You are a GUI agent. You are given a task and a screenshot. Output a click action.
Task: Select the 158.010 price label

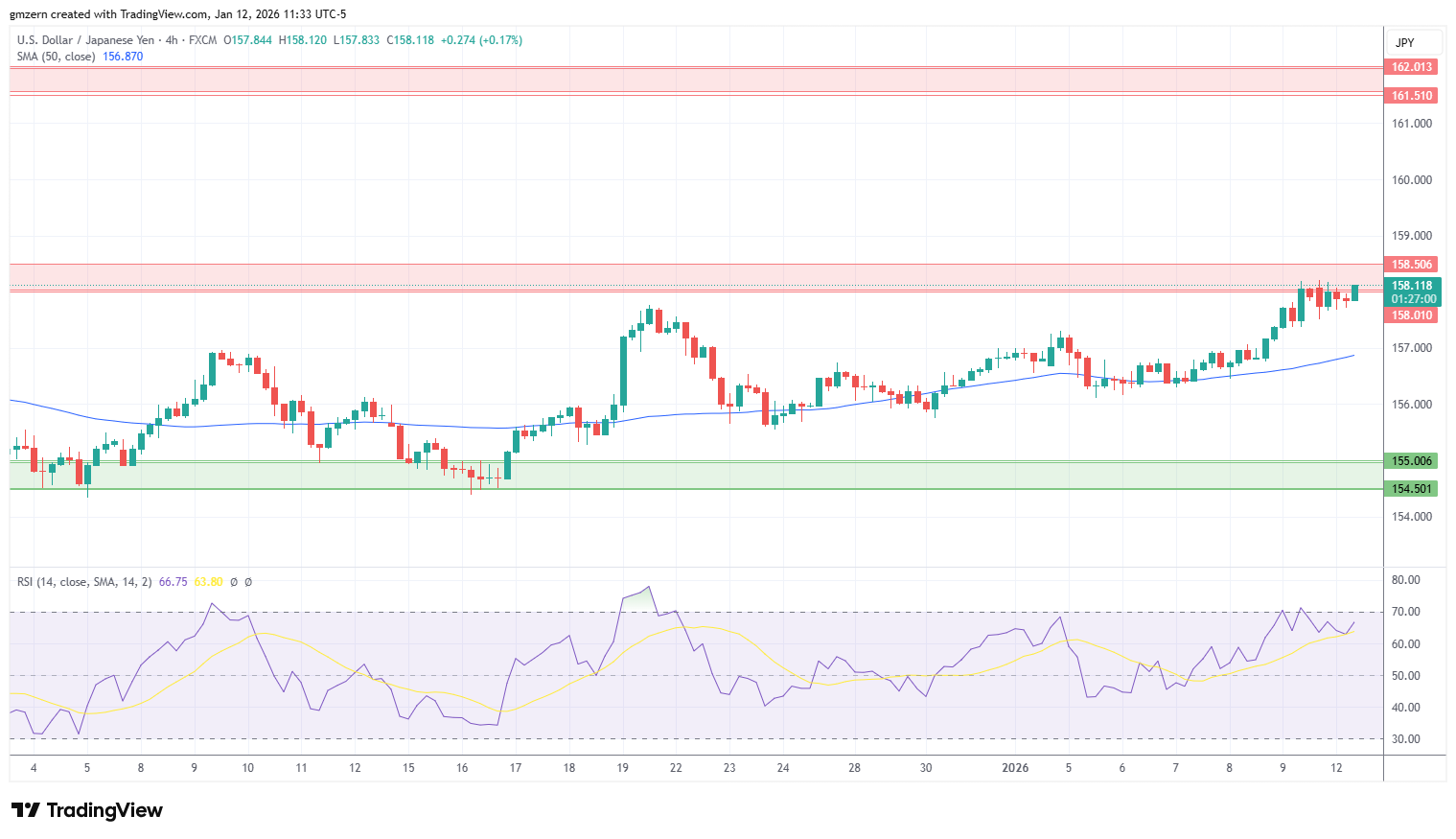(1412, 315)
